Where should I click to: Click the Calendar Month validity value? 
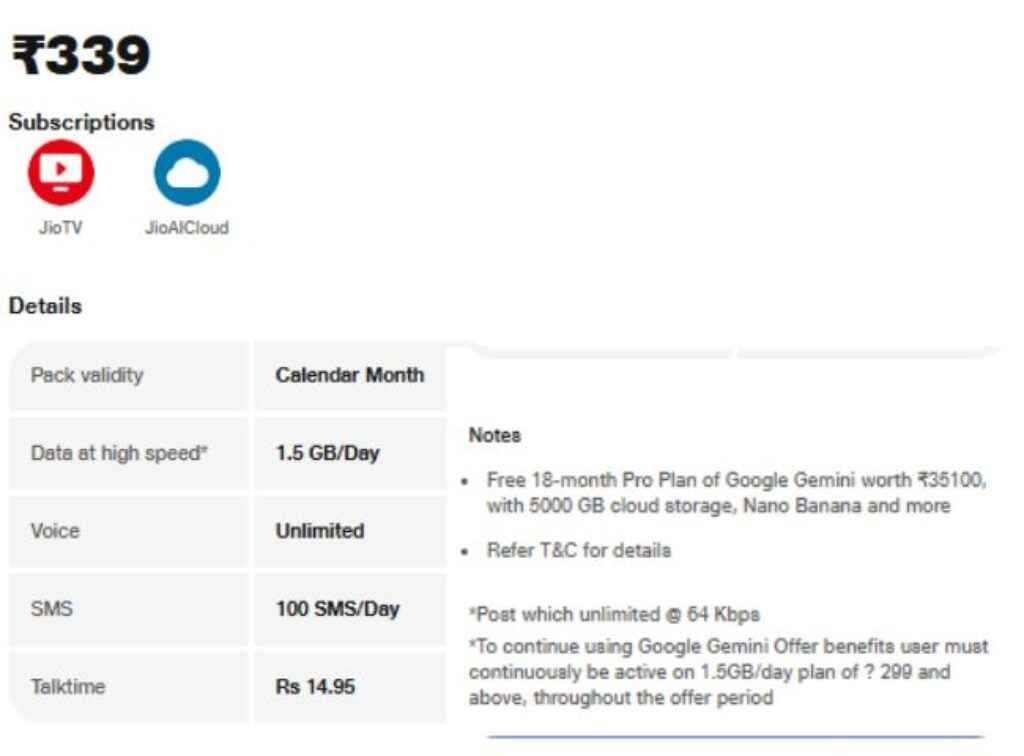349,377
